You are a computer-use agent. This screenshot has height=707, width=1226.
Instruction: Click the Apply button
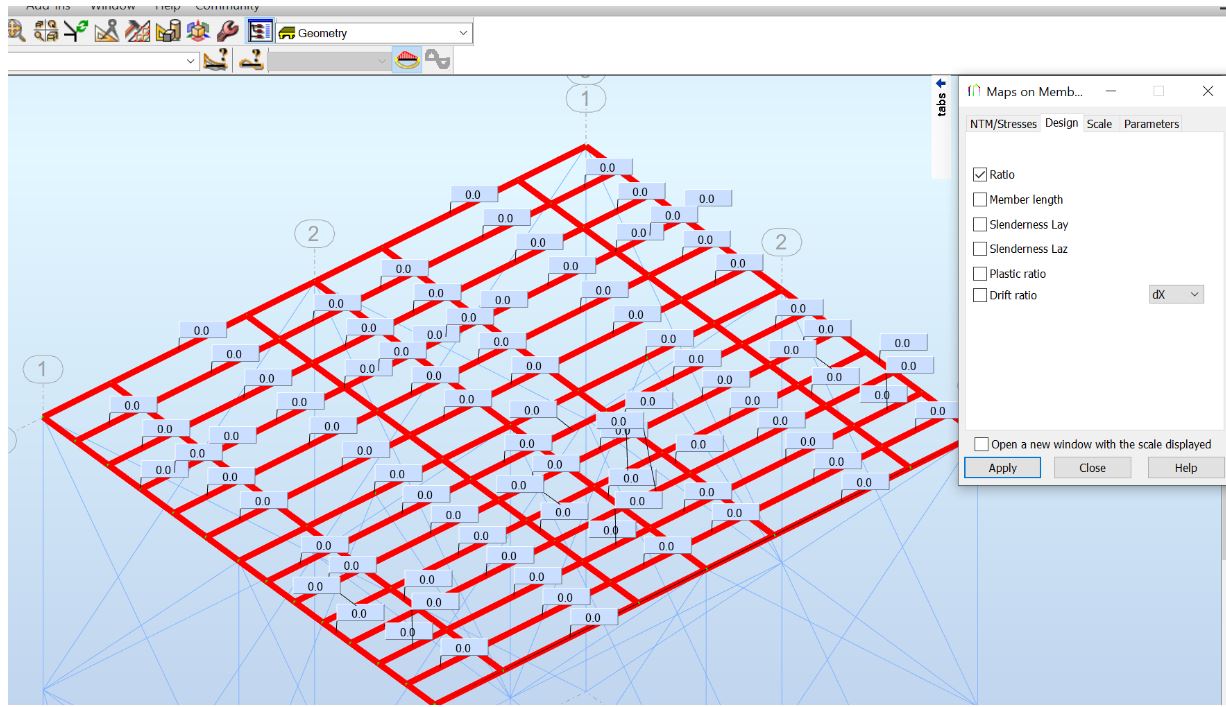tap(1002, 467)
